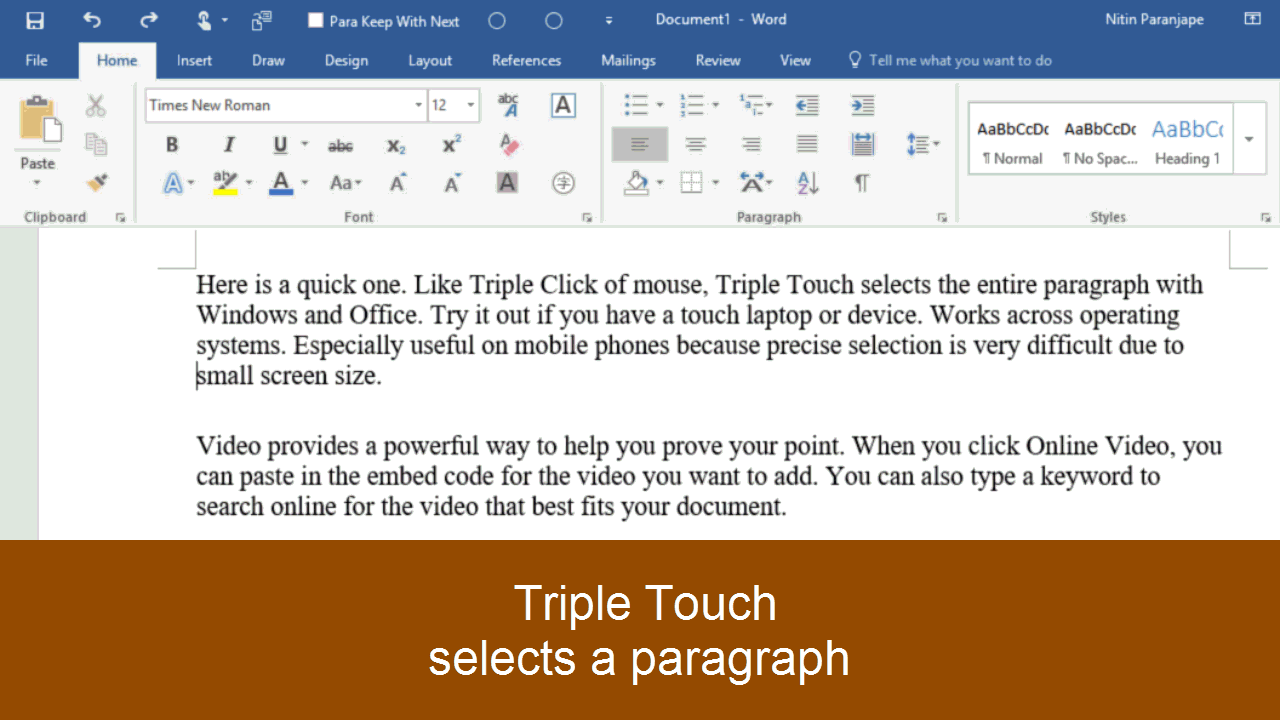Open the Layout ribbon tab

tap(430, 60)
